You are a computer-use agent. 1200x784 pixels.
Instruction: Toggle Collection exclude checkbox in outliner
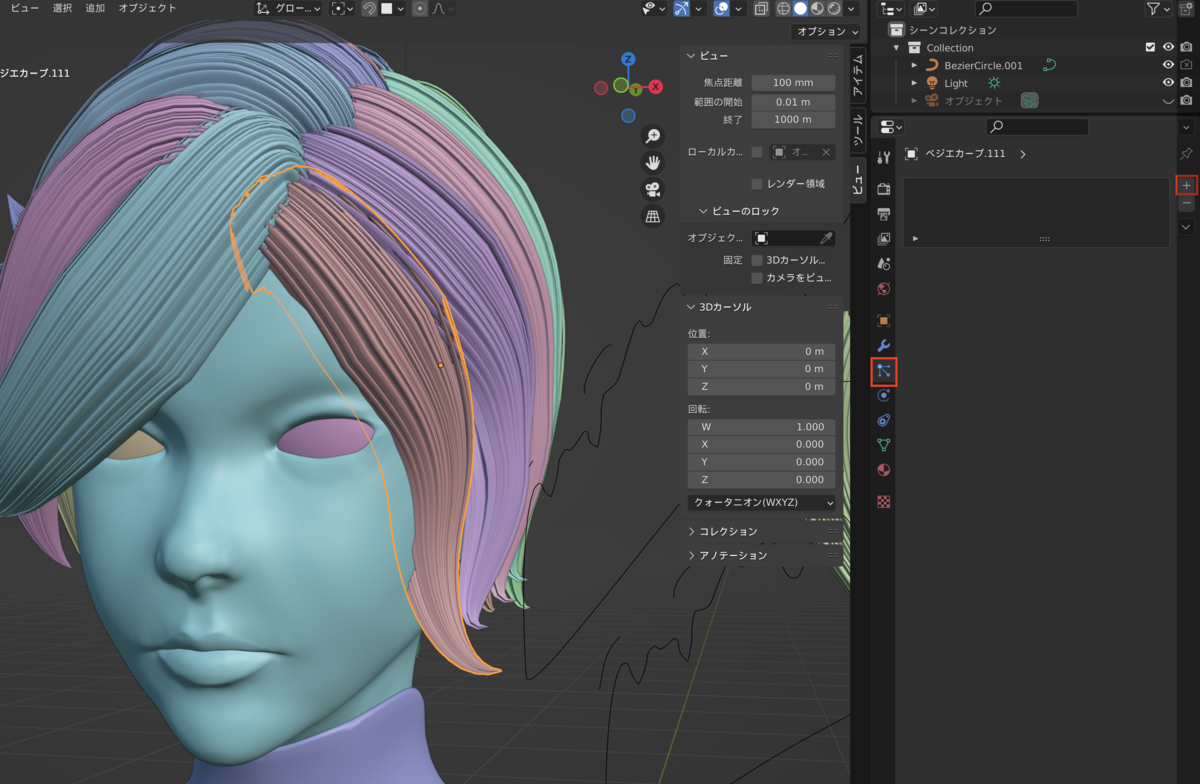1150,47
